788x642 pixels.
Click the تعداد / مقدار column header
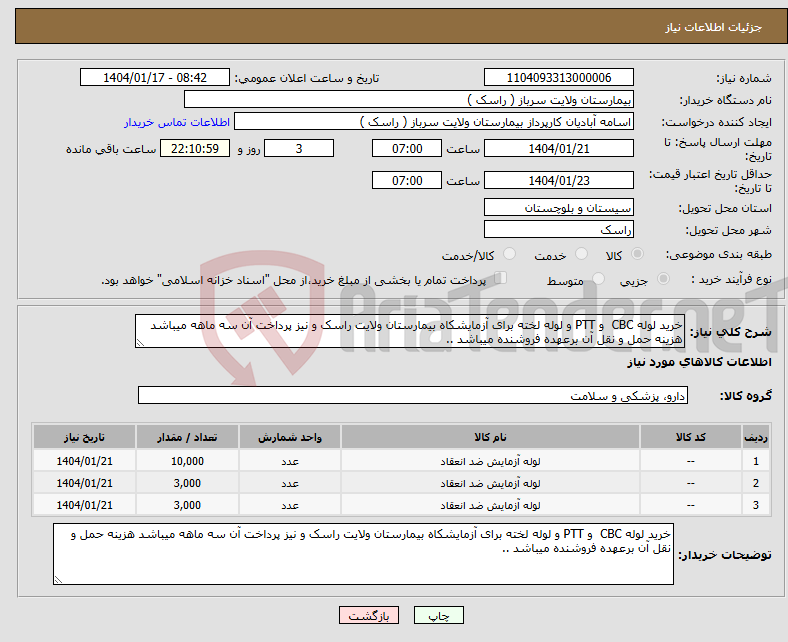pyautogui.click(x=187, y=437)
